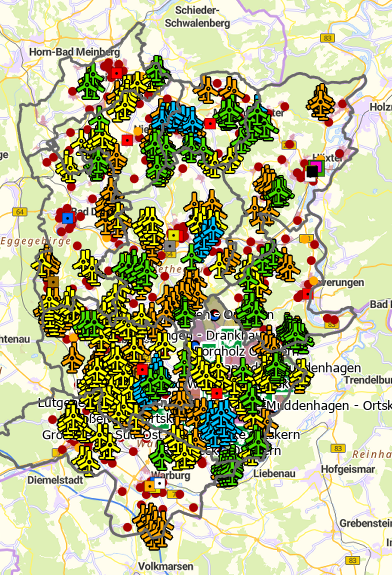The width and height of the screenshot is (392, 575).
Task: Select the Beverungen town label
Action: click(340, 283)
